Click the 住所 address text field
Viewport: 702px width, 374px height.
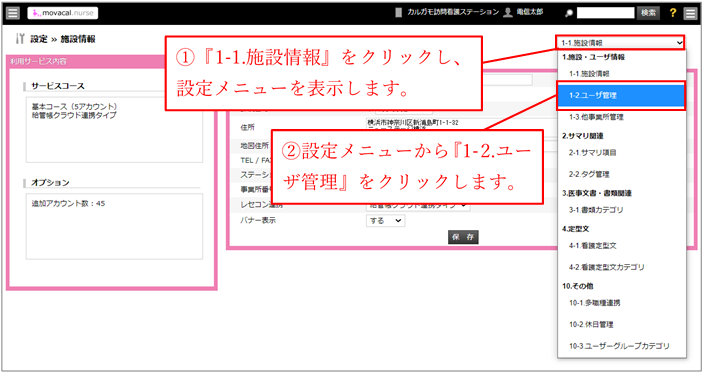[x=461, y=125]
